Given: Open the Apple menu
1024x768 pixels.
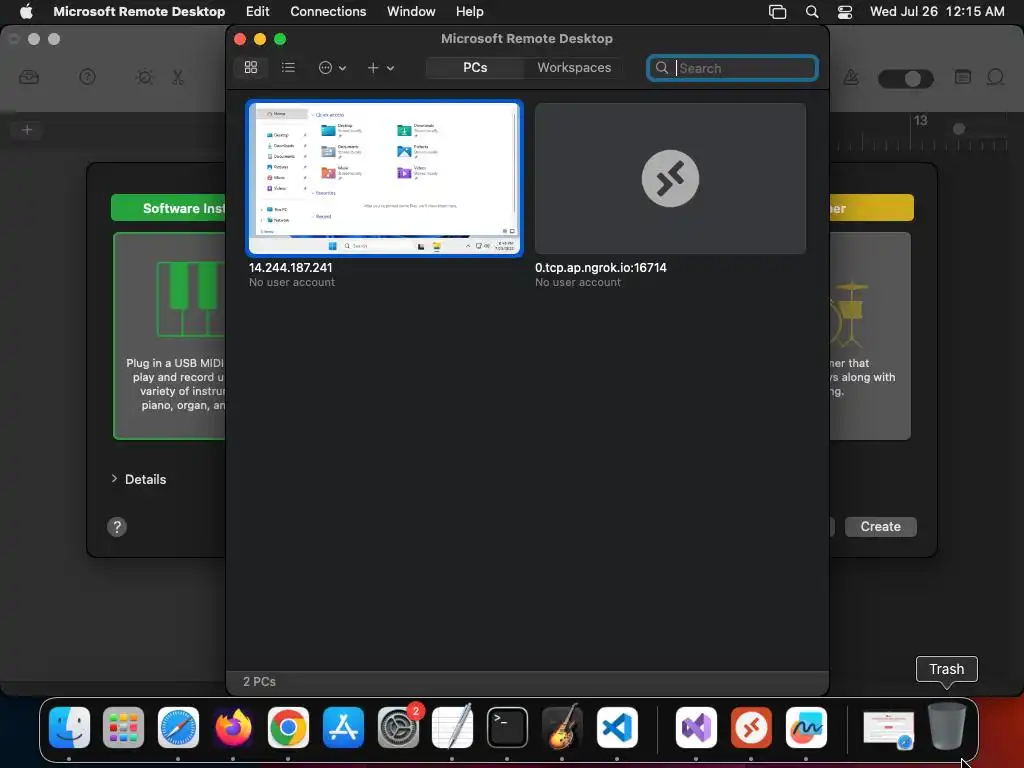Looking at the screenshot, I should (x=25, y=11).
